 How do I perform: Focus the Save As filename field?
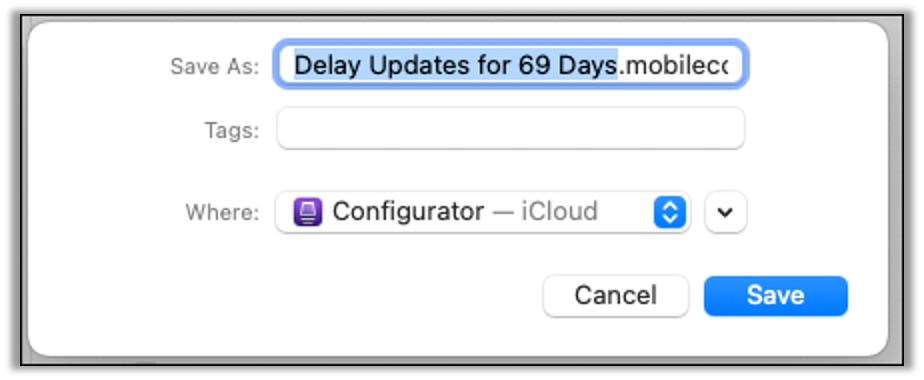[511, 65]
